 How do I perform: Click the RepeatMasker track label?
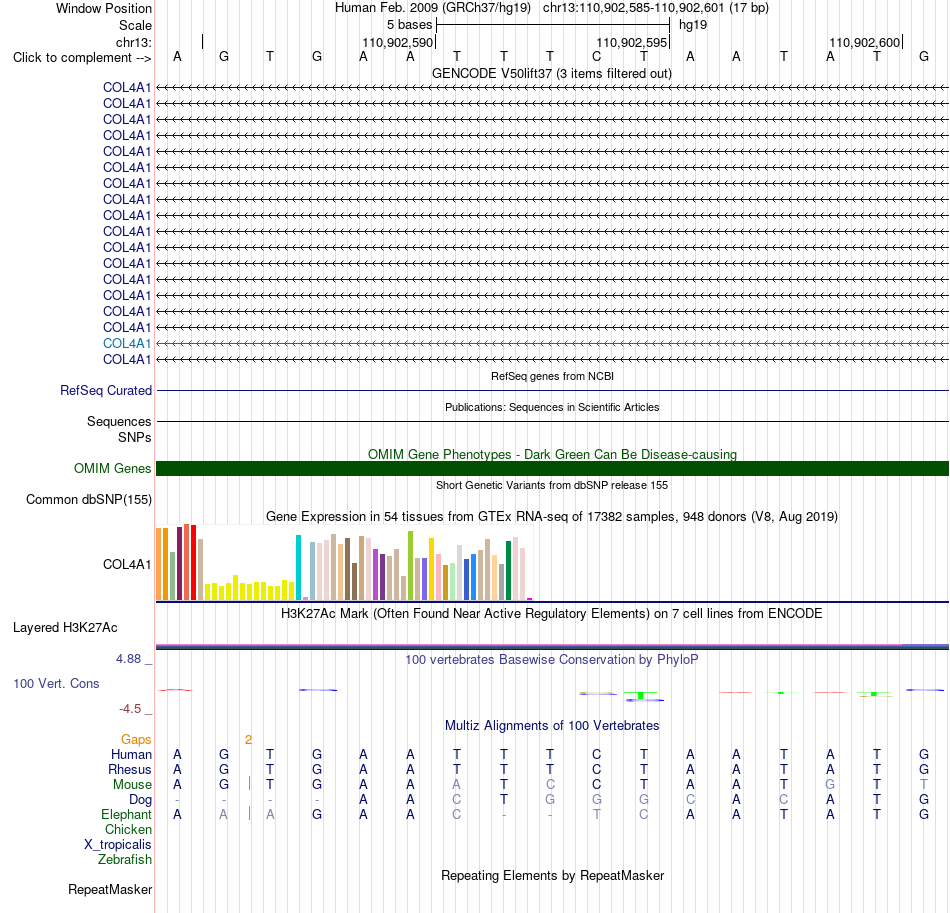[x=110, y=889]
